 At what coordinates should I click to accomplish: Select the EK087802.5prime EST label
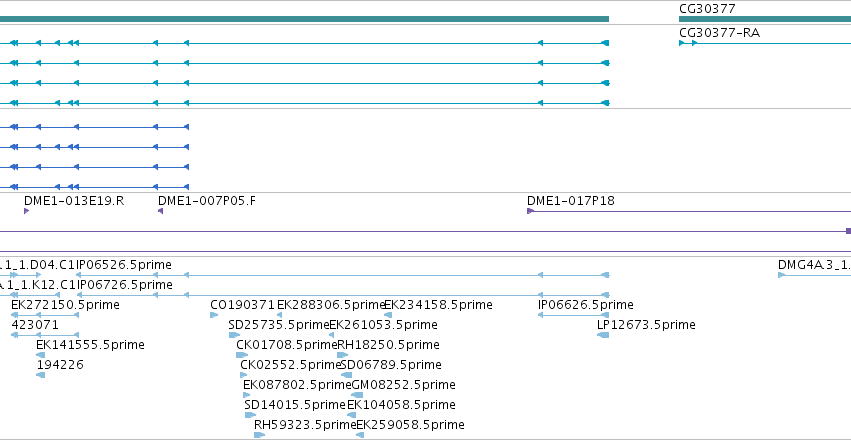(297, 385)
